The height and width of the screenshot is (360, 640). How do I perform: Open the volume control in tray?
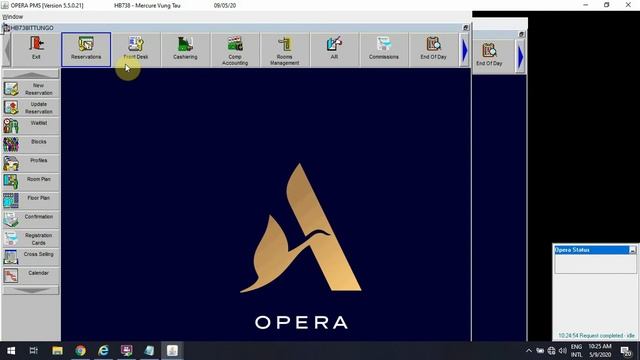562,351
